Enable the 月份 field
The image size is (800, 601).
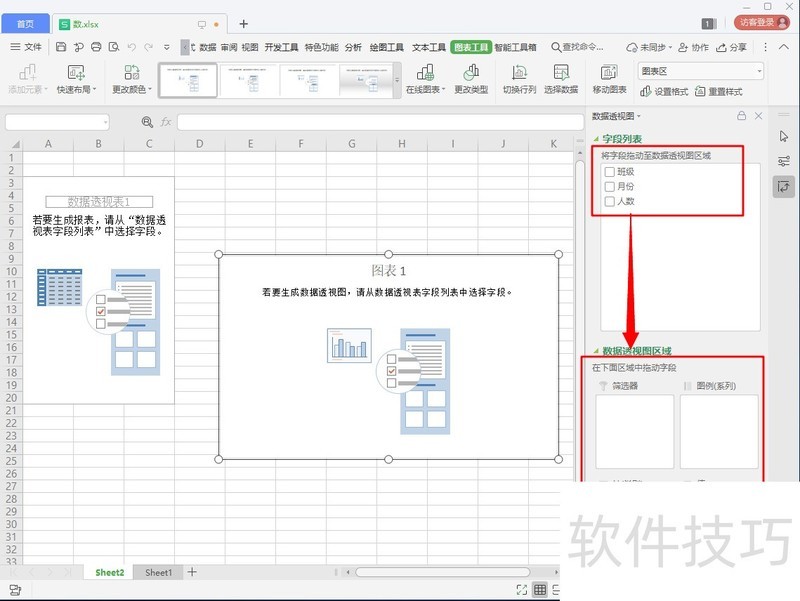tap(609, 186)
